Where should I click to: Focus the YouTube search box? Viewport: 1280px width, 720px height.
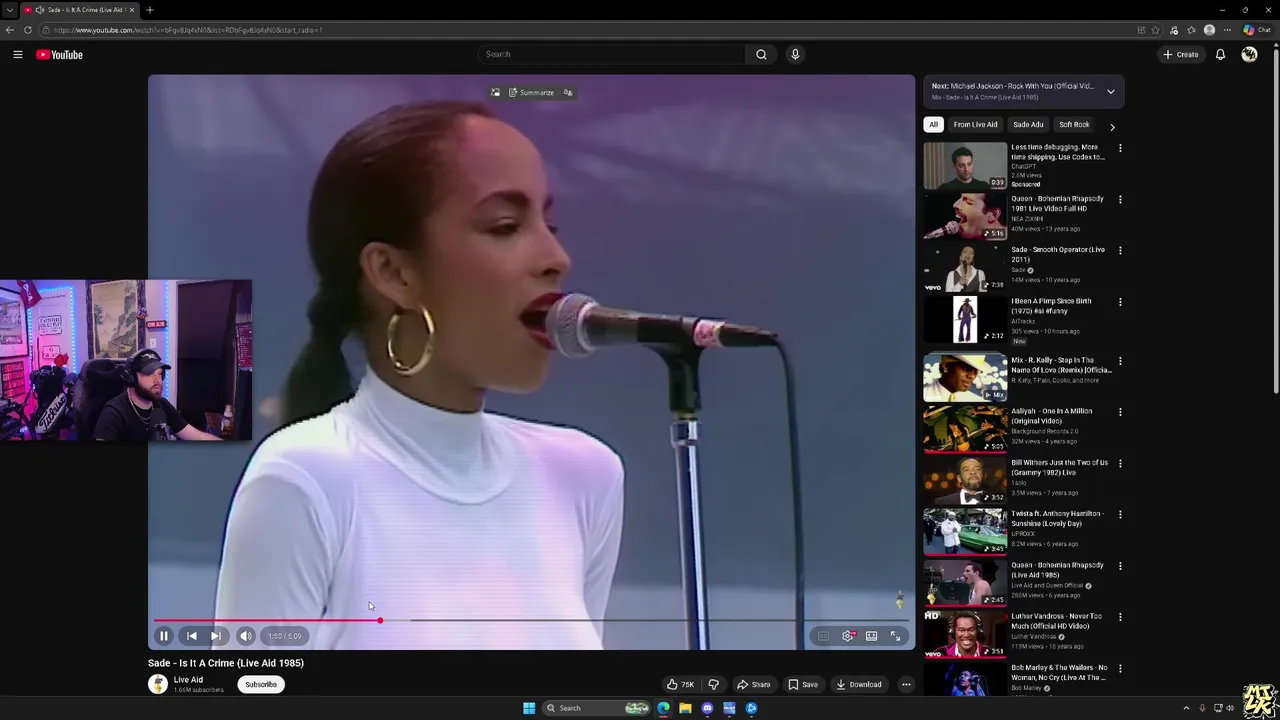(610, 54)
